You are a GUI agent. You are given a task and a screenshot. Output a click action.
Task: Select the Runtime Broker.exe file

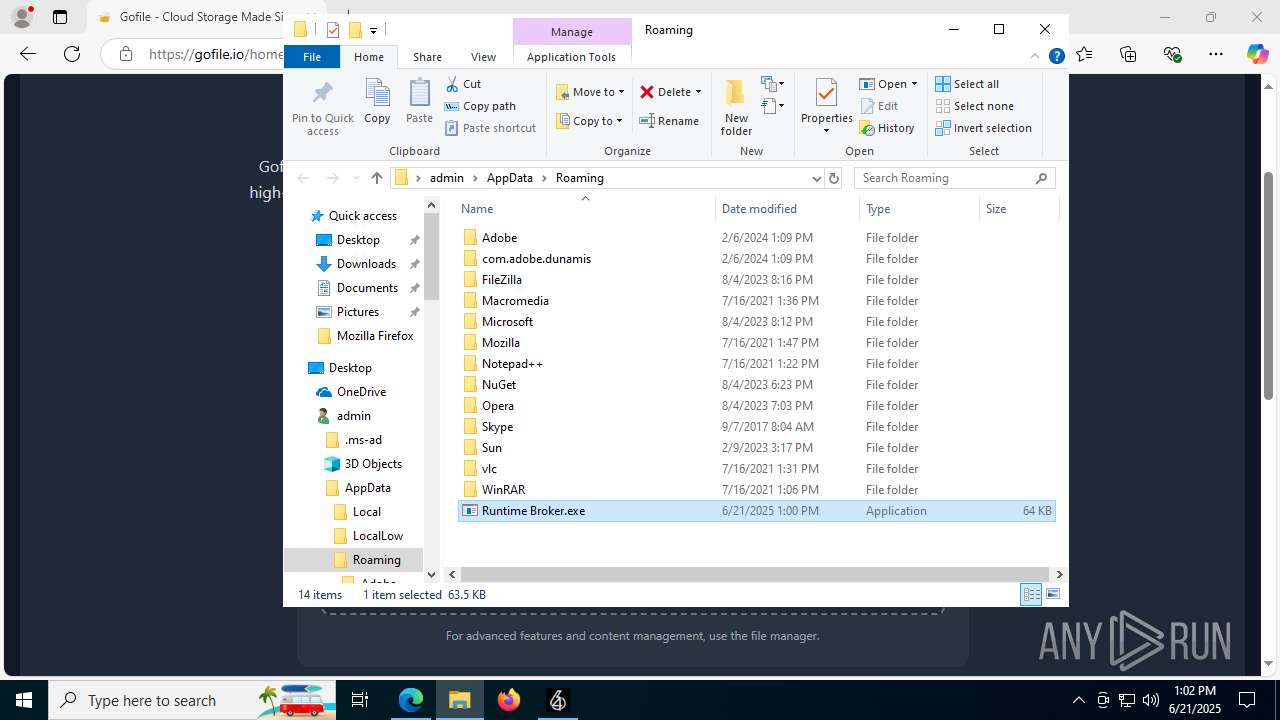coord(756,511)
